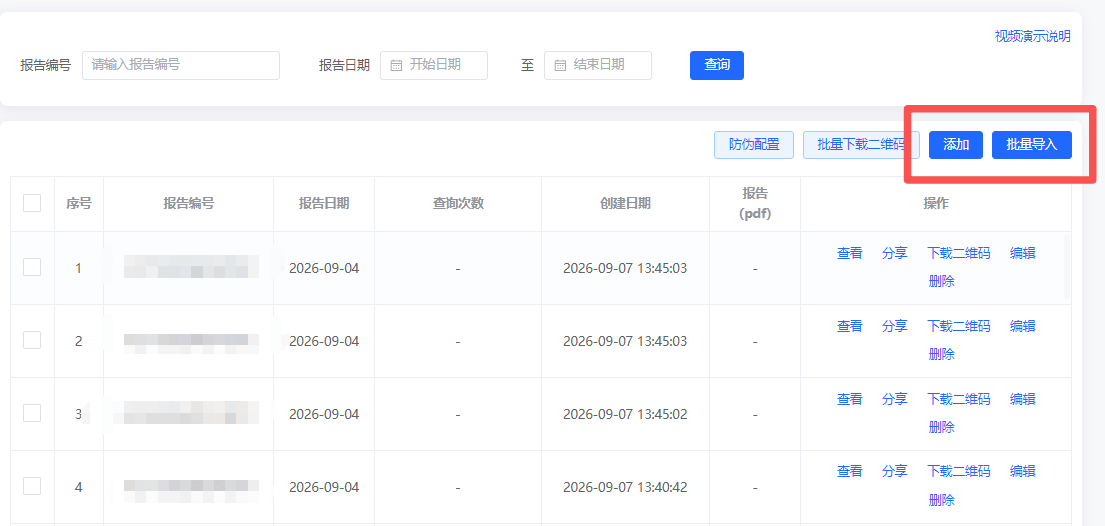This screenshot has width=1105, height=526.
Task: Click the 批量导入 button
Action: 1032,145
